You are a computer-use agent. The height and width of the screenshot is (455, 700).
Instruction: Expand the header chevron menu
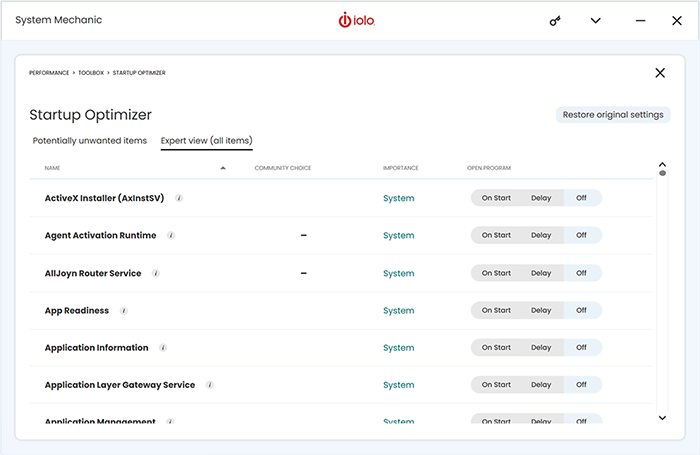(x=596, y=21)
